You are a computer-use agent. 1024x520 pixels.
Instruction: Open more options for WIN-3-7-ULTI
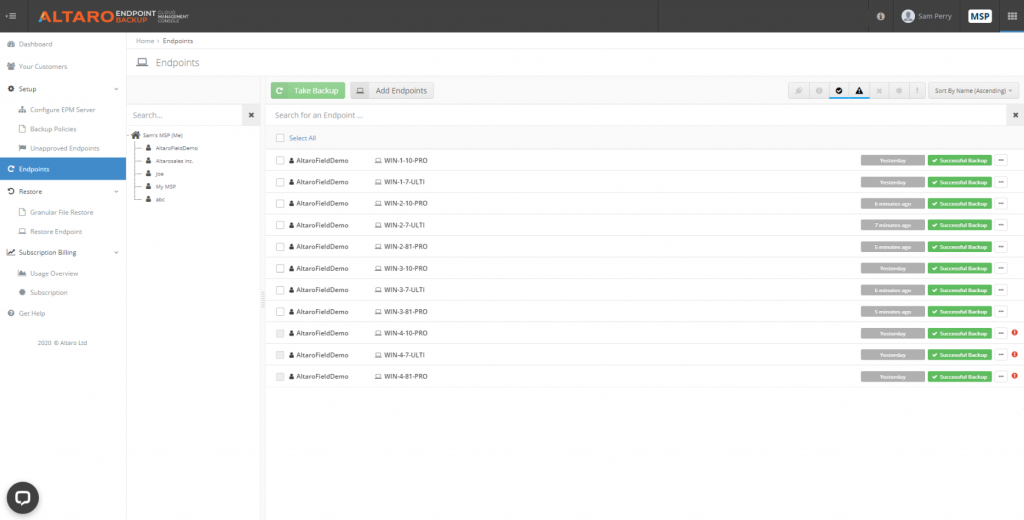click(1001, 290)
